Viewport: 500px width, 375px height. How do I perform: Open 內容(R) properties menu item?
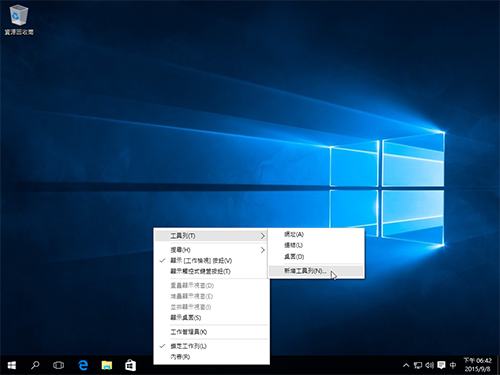click(211, 357)
